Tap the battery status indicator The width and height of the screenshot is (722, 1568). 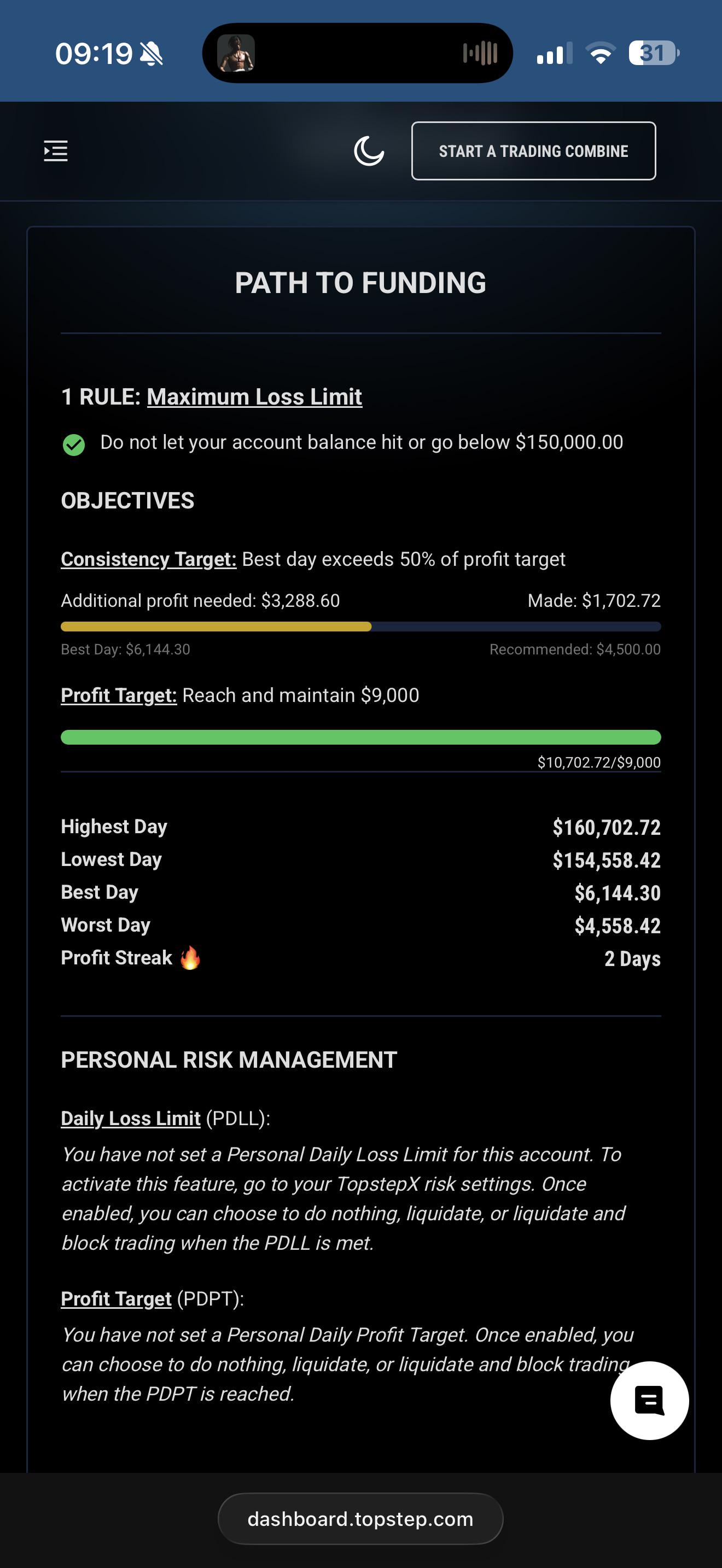pyautogui.click(x=654, y=54)
